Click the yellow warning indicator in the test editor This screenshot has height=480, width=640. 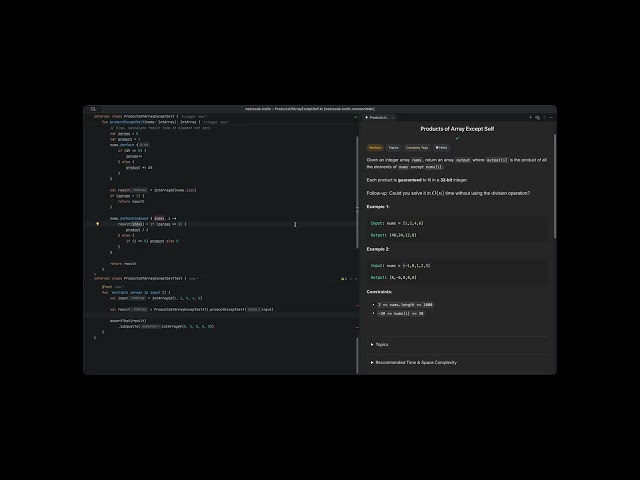343,279
